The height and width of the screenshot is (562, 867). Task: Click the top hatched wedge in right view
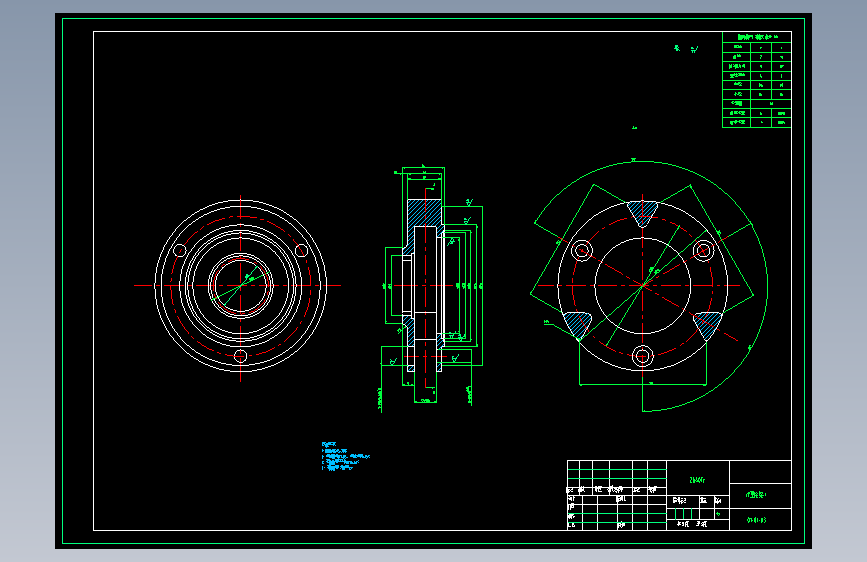(643, 214)
